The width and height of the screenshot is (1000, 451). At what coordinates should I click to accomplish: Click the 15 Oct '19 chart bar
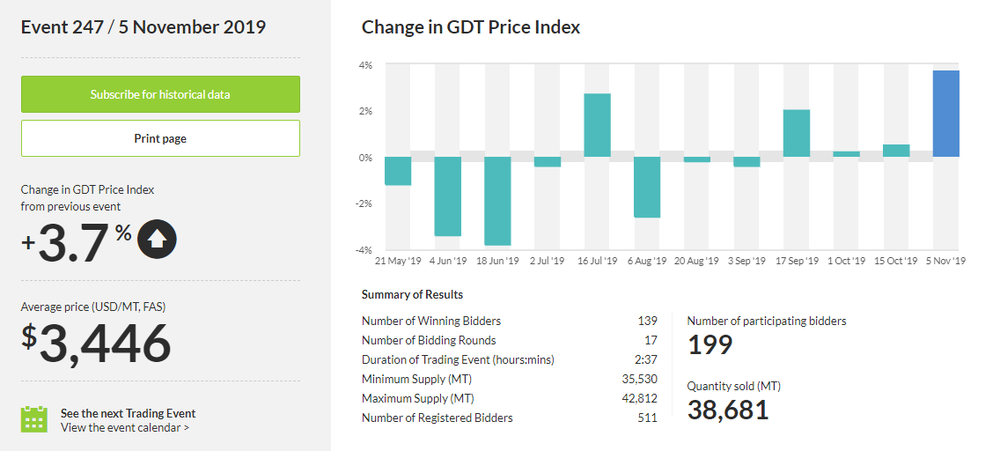(x=896, y=151)
